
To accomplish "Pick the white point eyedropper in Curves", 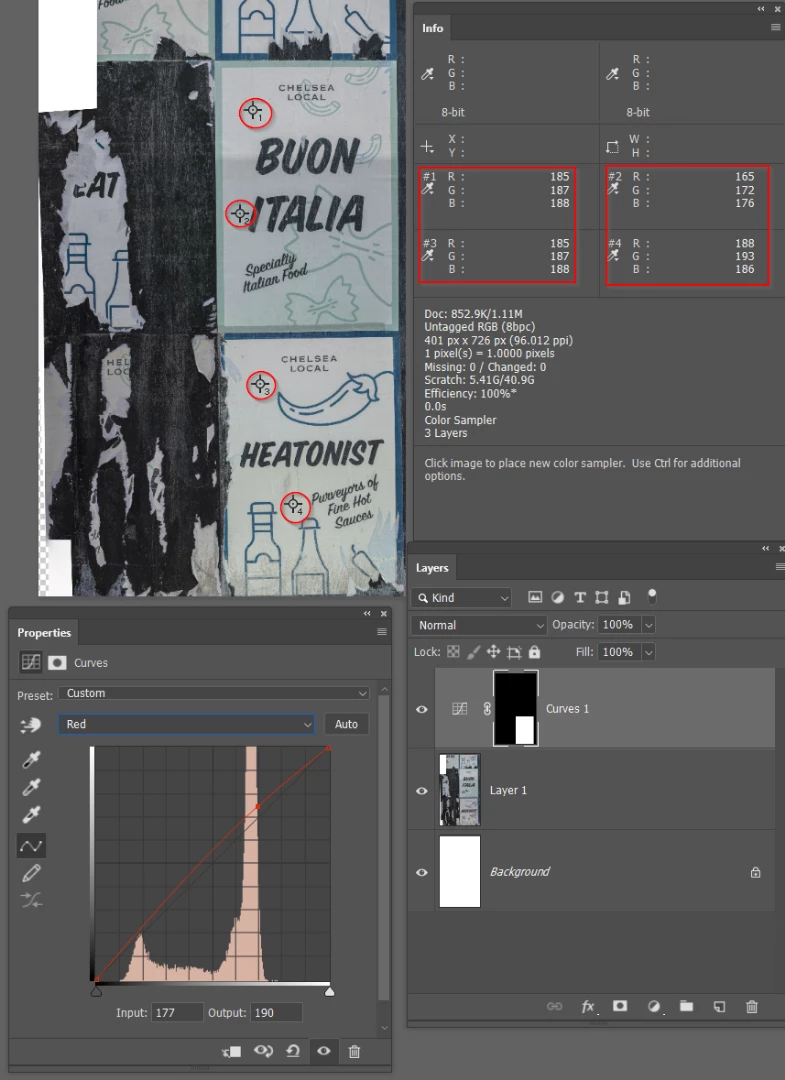I will (x=31, y=815).
